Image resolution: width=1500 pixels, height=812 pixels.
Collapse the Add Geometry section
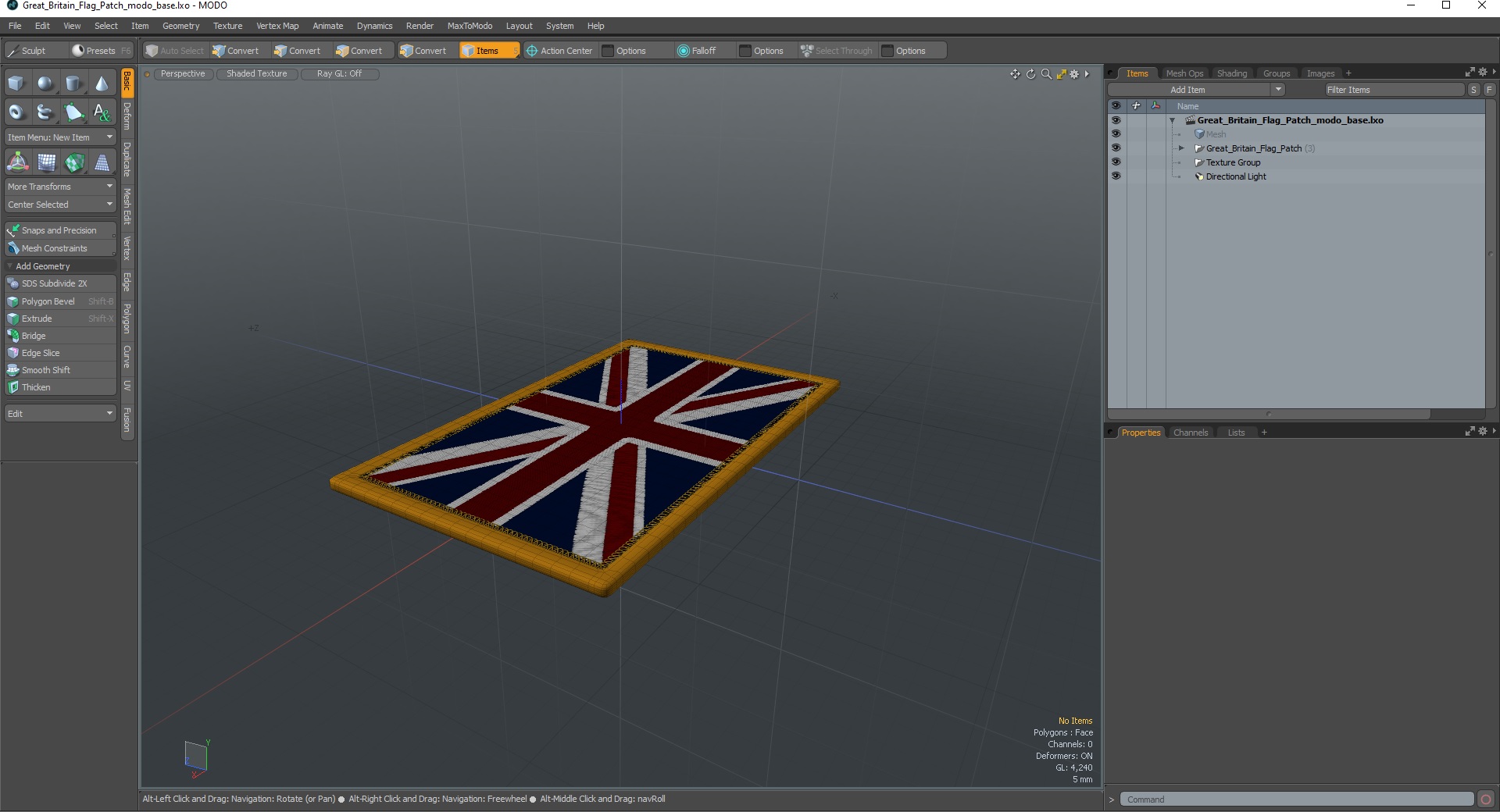[9, 266]
